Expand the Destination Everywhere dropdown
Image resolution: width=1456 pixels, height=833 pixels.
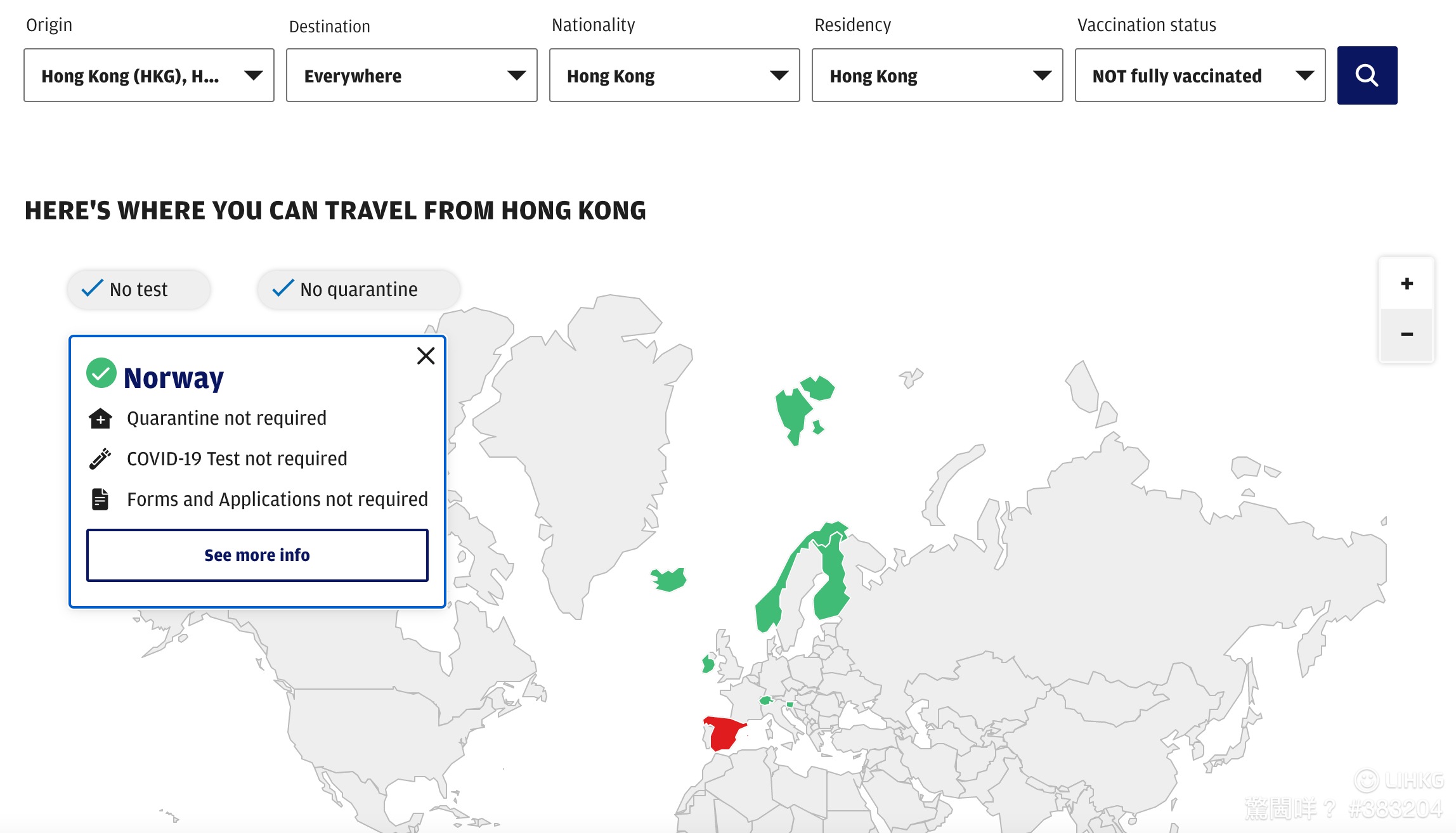[412, 75]
